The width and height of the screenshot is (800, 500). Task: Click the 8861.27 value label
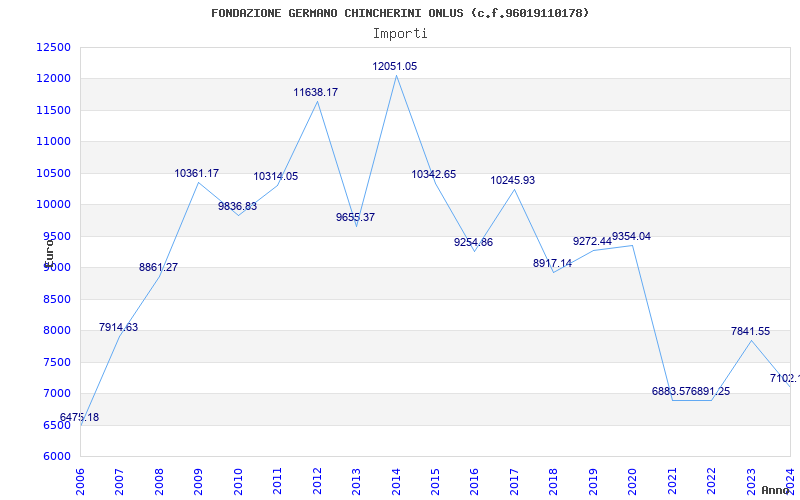point(158,267)
